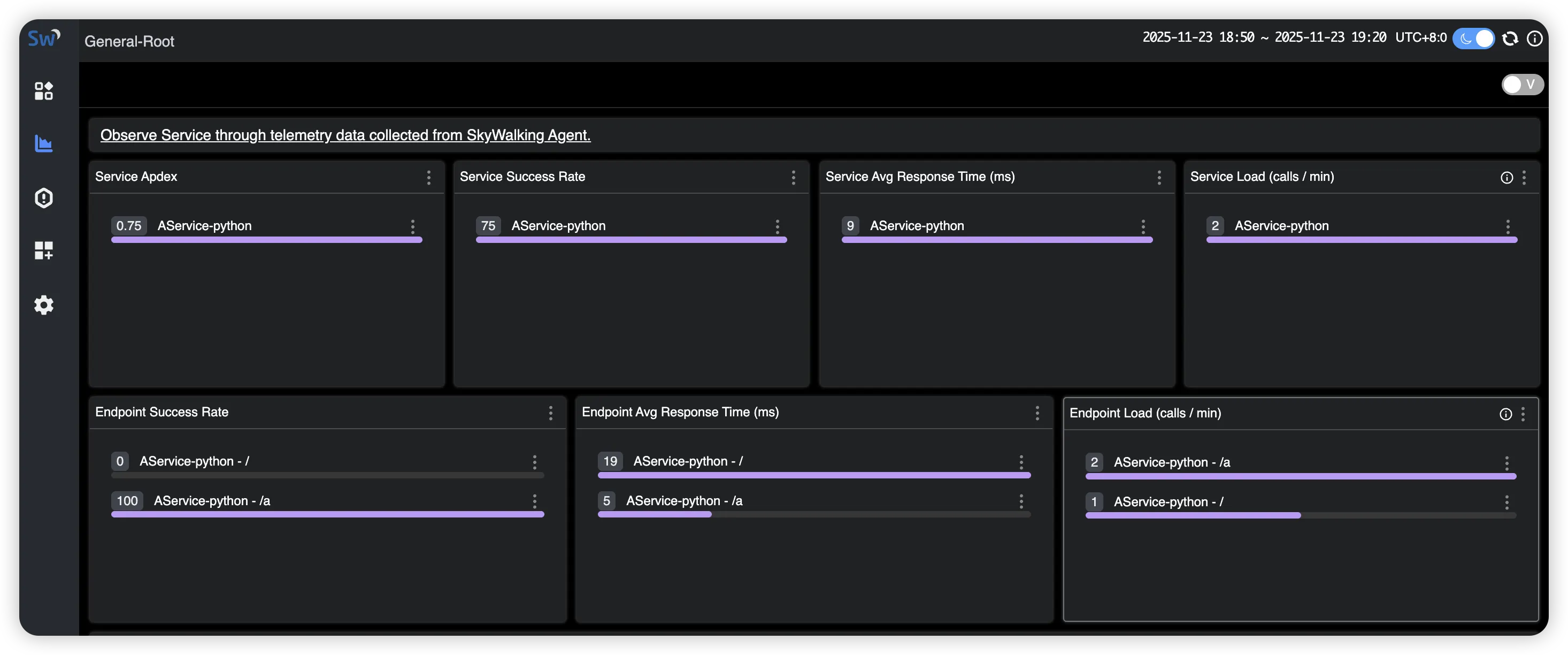
Task: Click the Observe Service SkyWalking Agent link
Action: (345, 135)
